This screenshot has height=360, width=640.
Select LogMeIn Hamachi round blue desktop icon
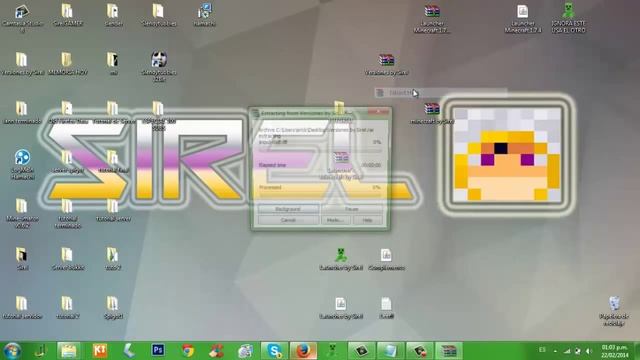coord(22,164)
